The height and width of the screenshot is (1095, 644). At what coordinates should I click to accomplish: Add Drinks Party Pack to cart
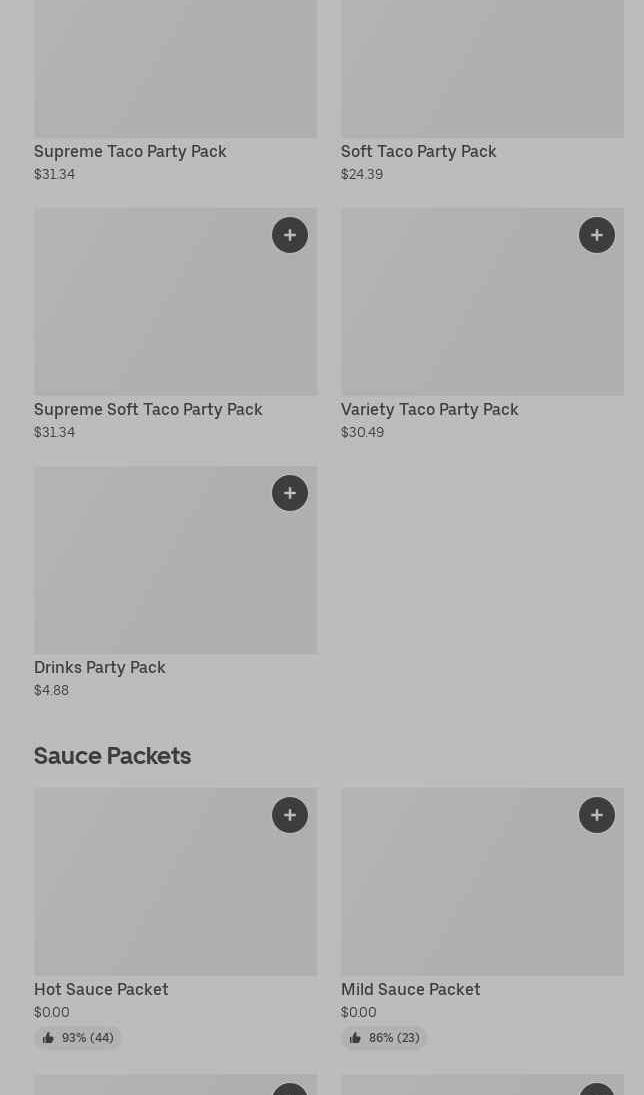pyautogui.click(x=290, y=493)
